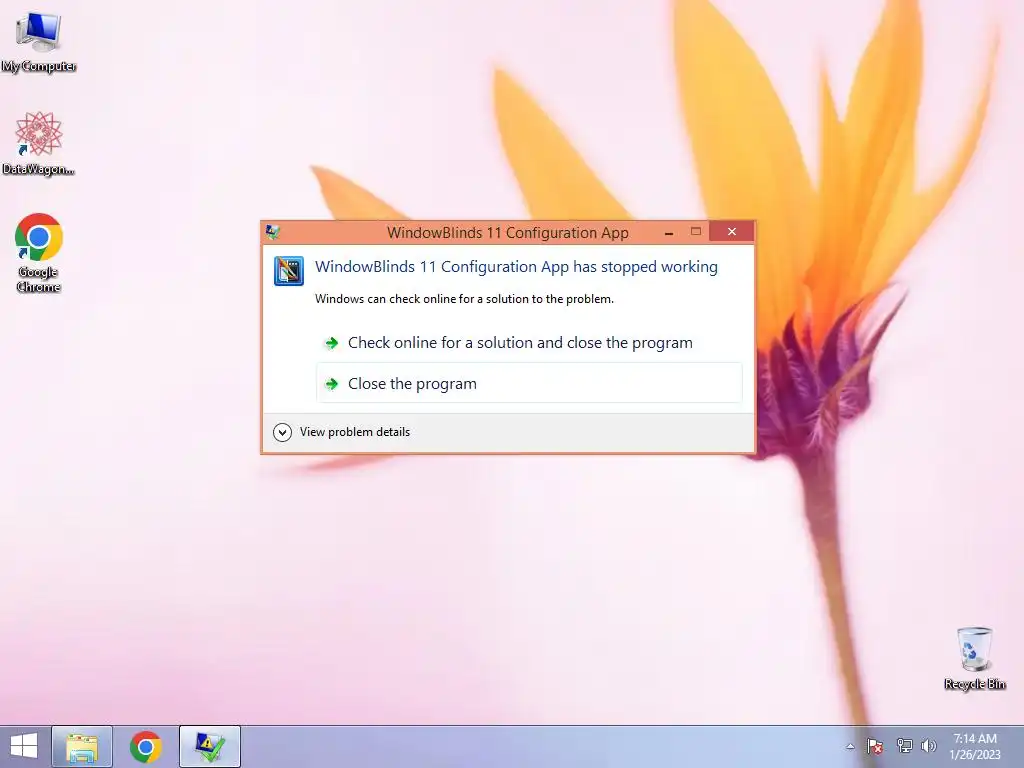Open the volume speaker tray icon

[x=929, y=746]
